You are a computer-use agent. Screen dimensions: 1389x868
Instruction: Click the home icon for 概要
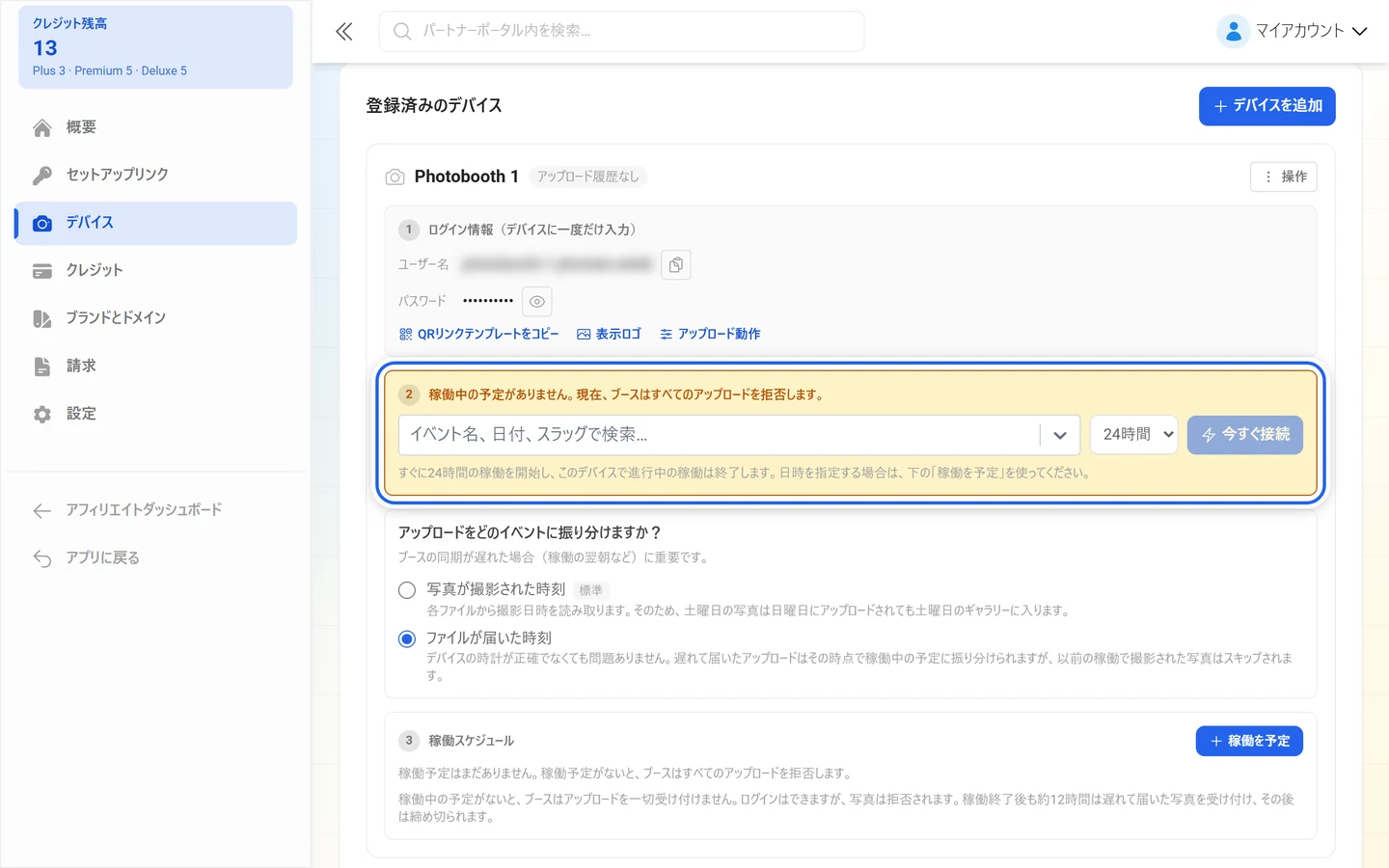tap(42, 128)
